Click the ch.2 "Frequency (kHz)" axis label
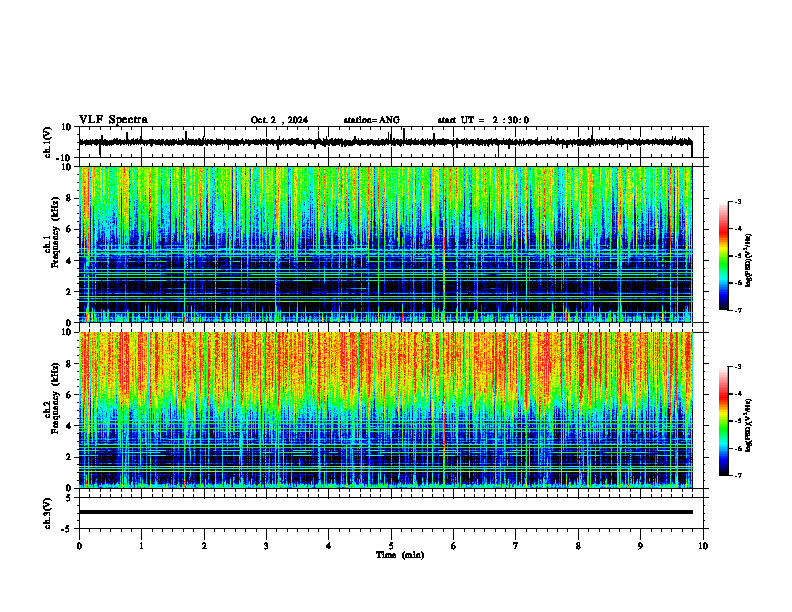The width and height of the screenshot is (792, 612). coord(55,398)
